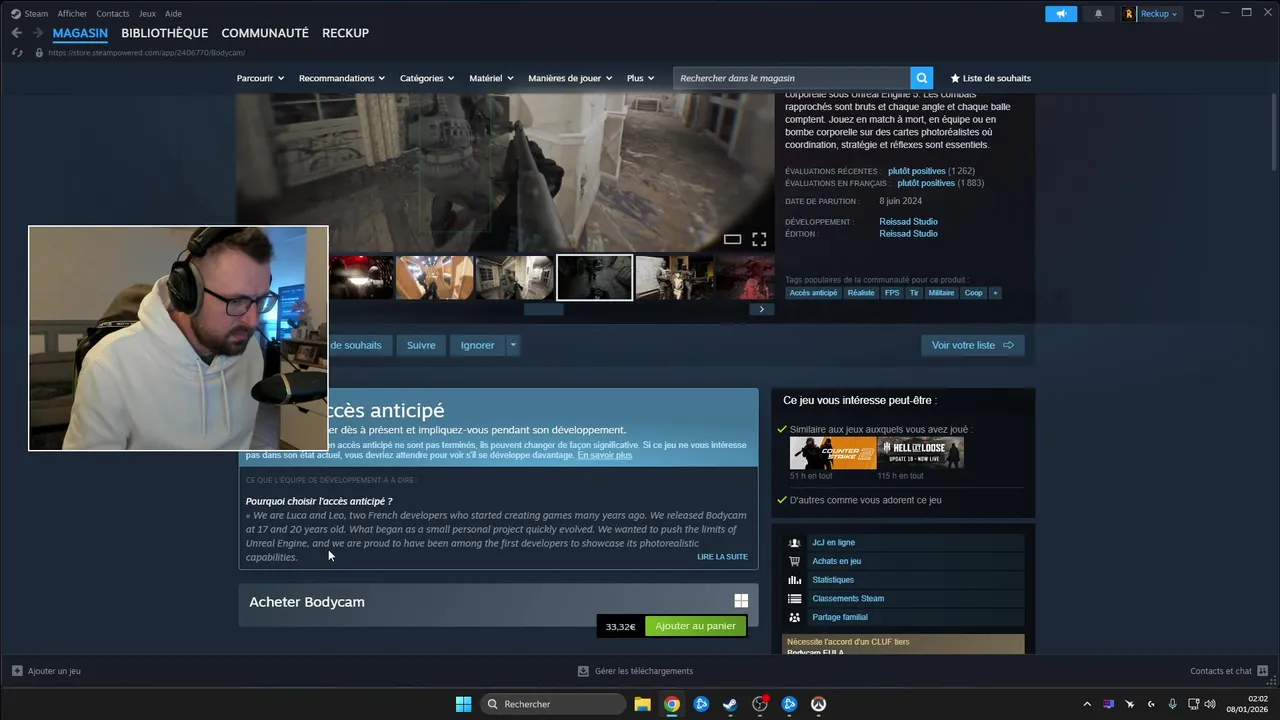Expand the Catégories menu
The height and width of the screenshot is (720, 1280).
(x=427, y=78)
